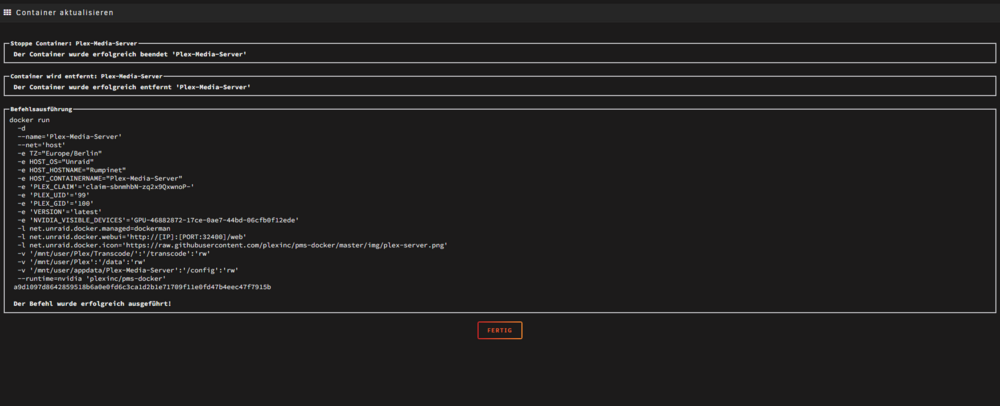Select the TZ="Europe/Berlin" line
This screenshot has width=1000, height=406.
(60, 153)
